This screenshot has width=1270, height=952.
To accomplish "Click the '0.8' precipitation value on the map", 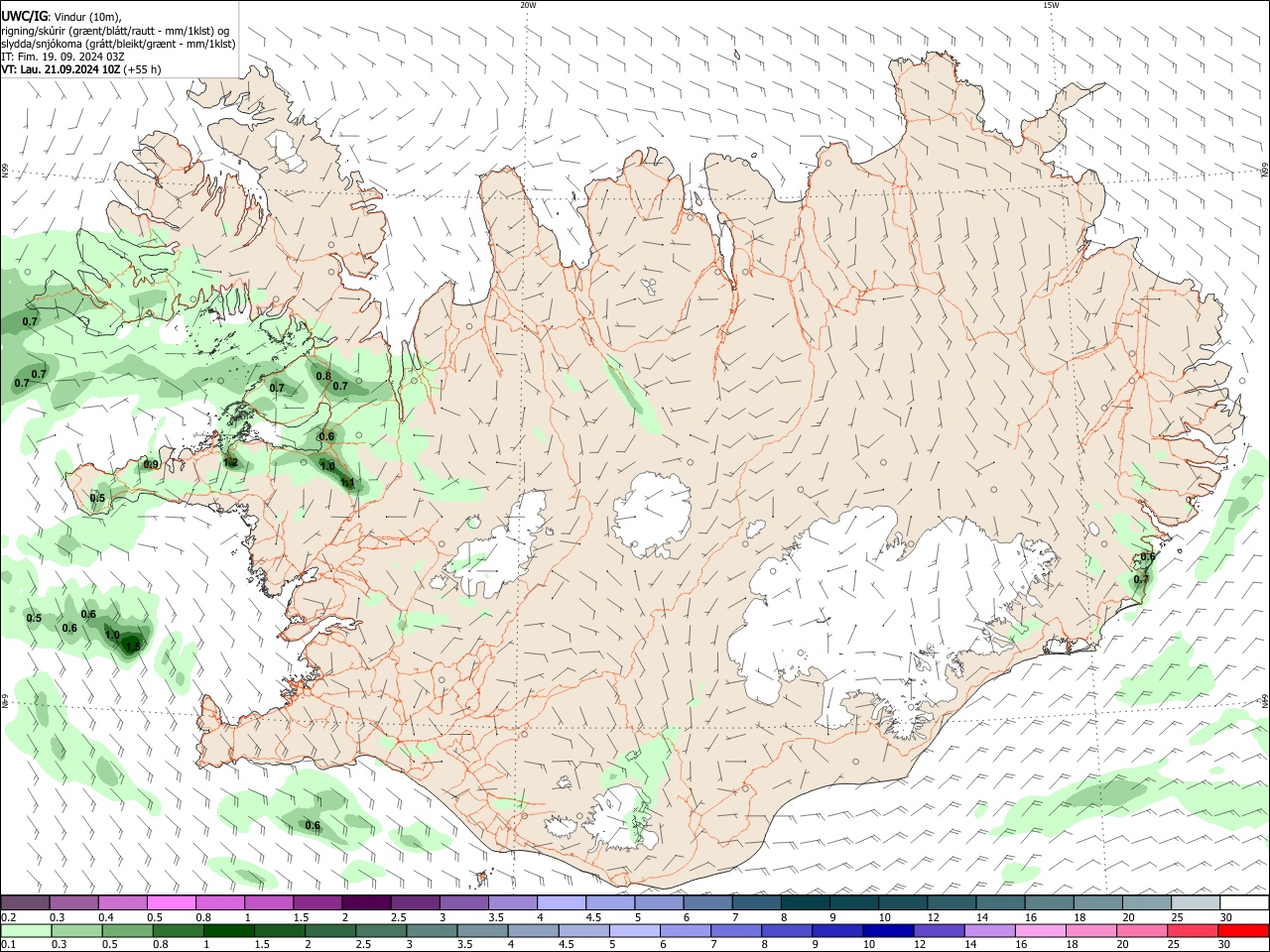I will click(x=323, y=376).
